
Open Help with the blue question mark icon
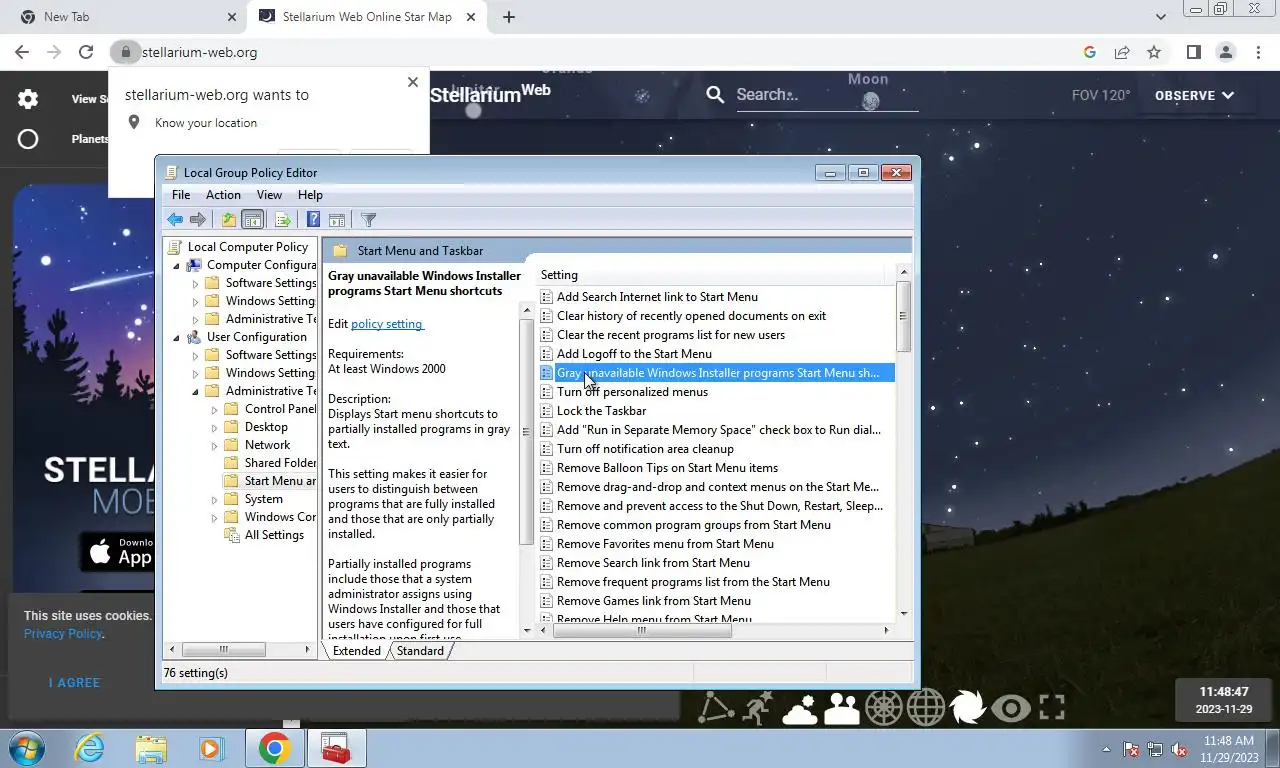[313, 220]
